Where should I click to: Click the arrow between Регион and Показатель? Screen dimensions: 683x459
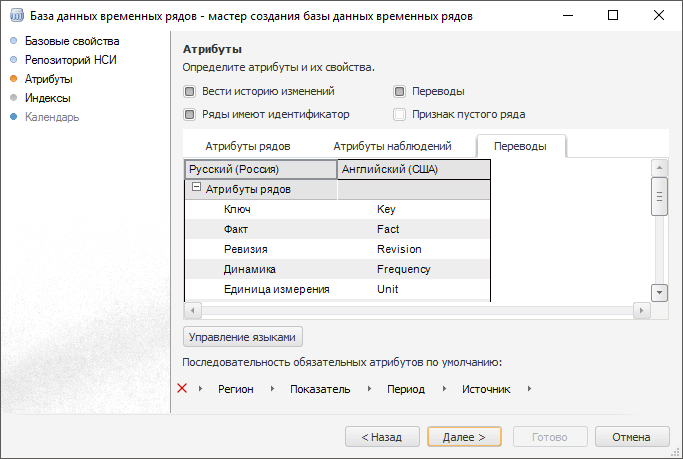tap(273, 389)
